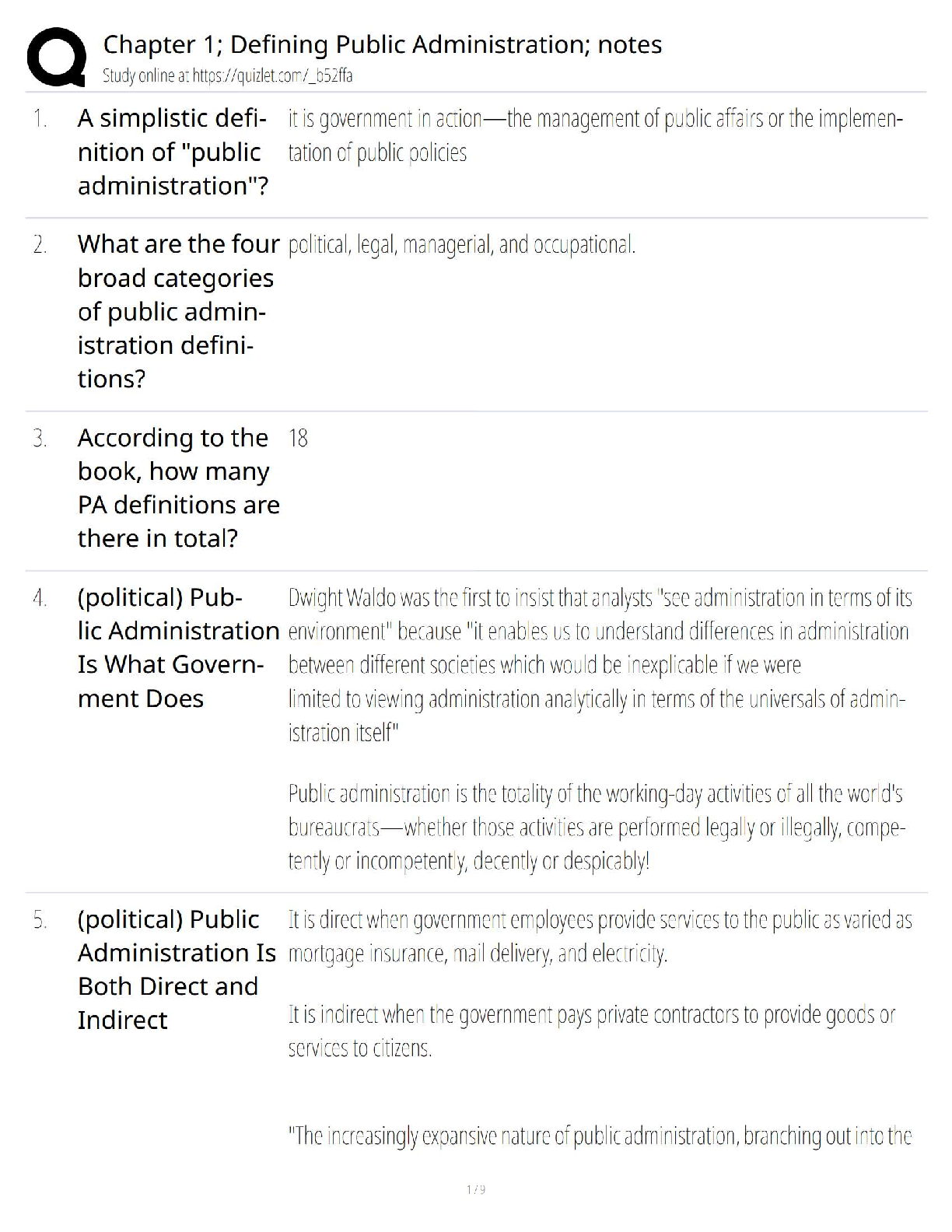Screen dimensions: 952x1232
Task: Select item number 5 marker
Action: (x=40, y=920)
